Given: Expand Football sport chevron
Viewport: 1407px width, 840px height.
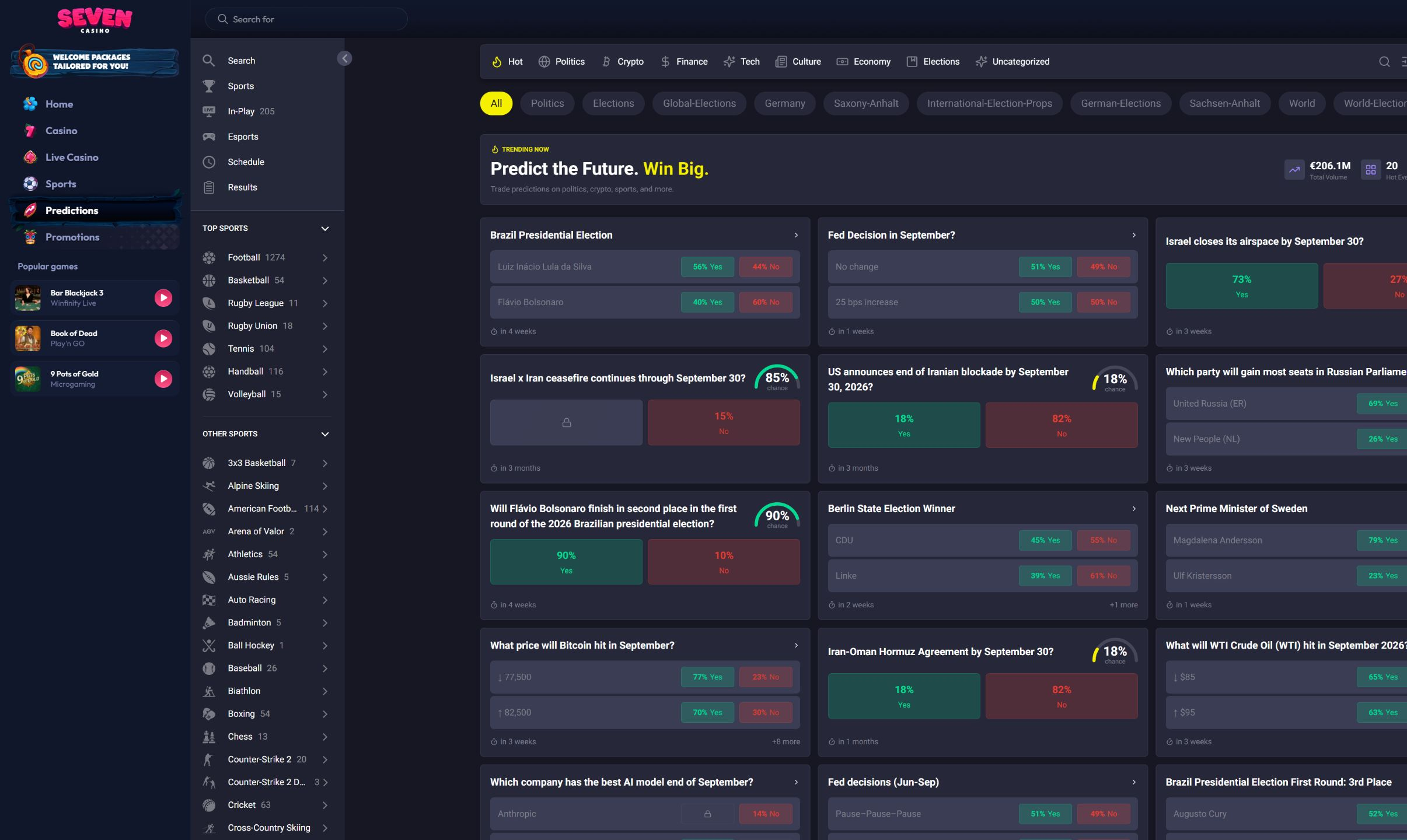Looking at the screenshot, I should coord(325,258).
